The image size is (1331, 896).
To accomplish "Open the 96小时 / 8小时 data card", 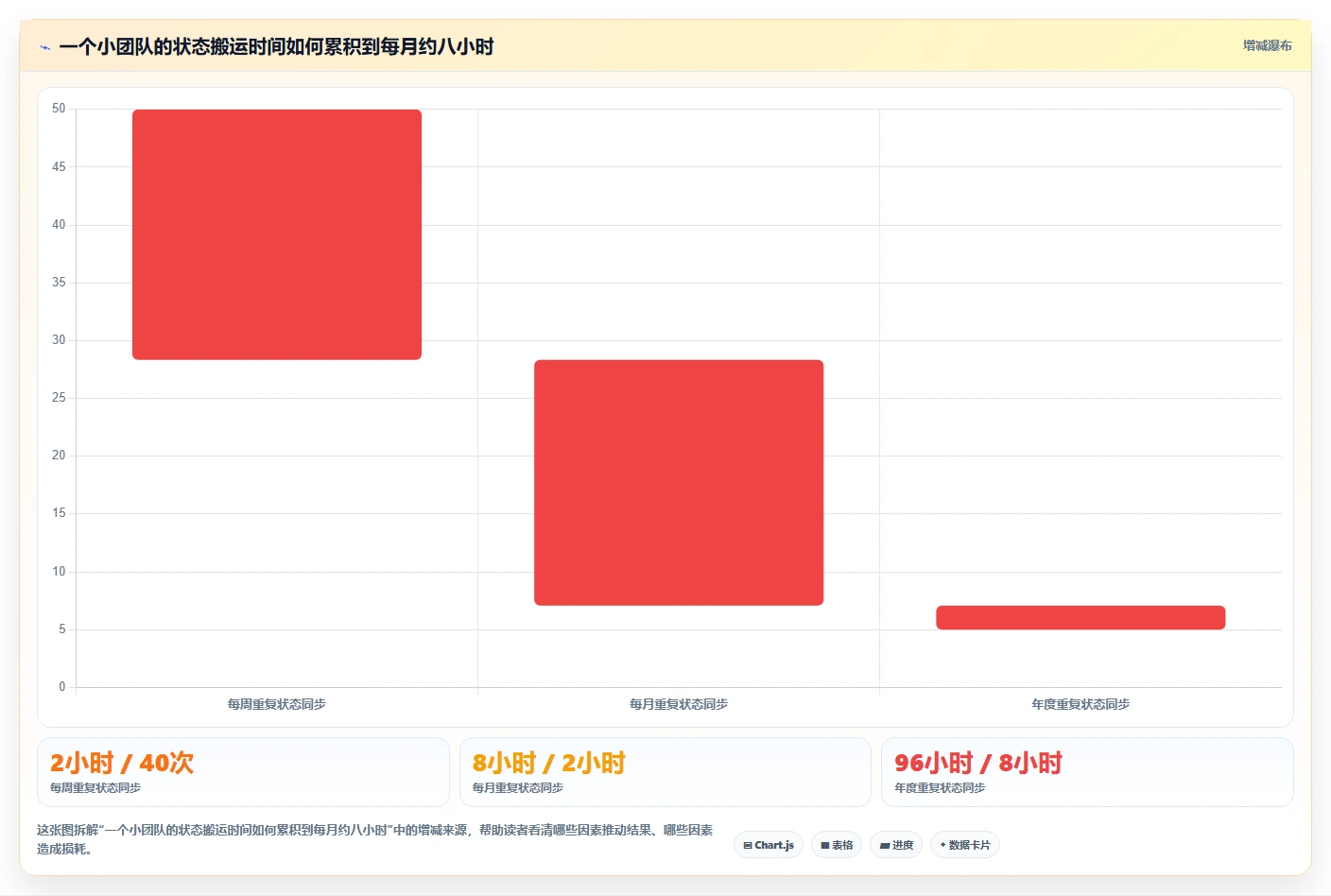I will 1087,772.
